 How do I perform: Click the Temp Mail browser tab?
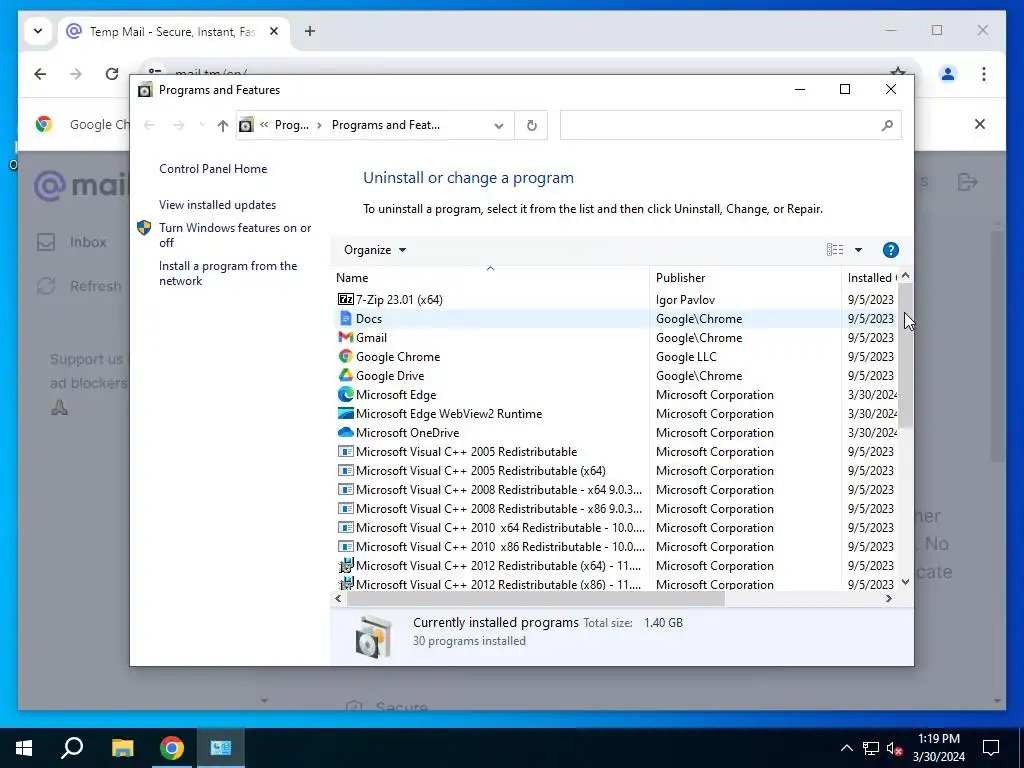point(172,31)
